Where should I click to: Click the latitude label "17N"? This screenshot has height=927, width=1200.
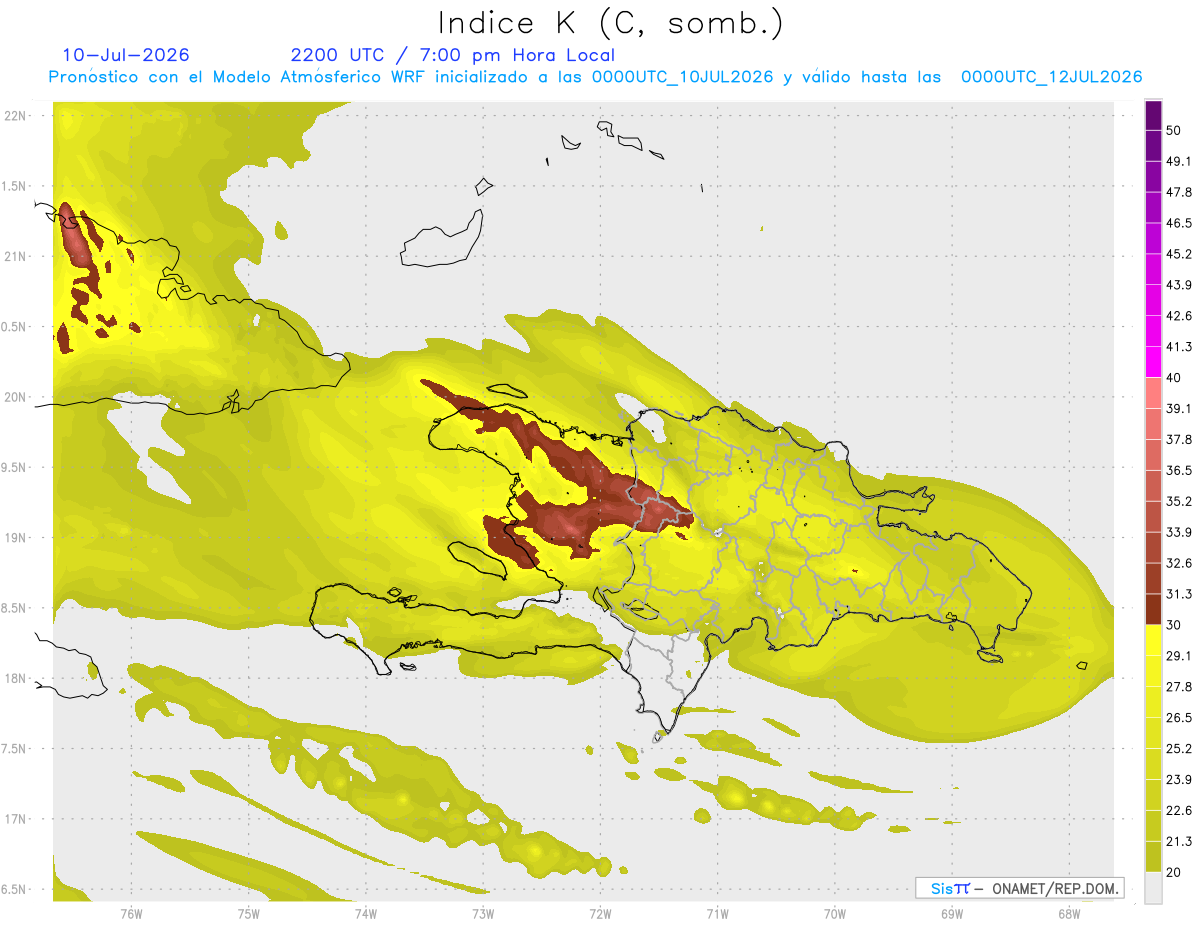tap(17, 819)
